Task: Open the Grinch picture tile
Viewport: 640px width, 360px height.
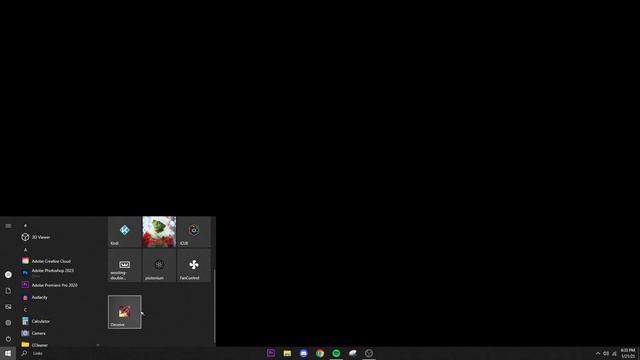Action: 159,232
